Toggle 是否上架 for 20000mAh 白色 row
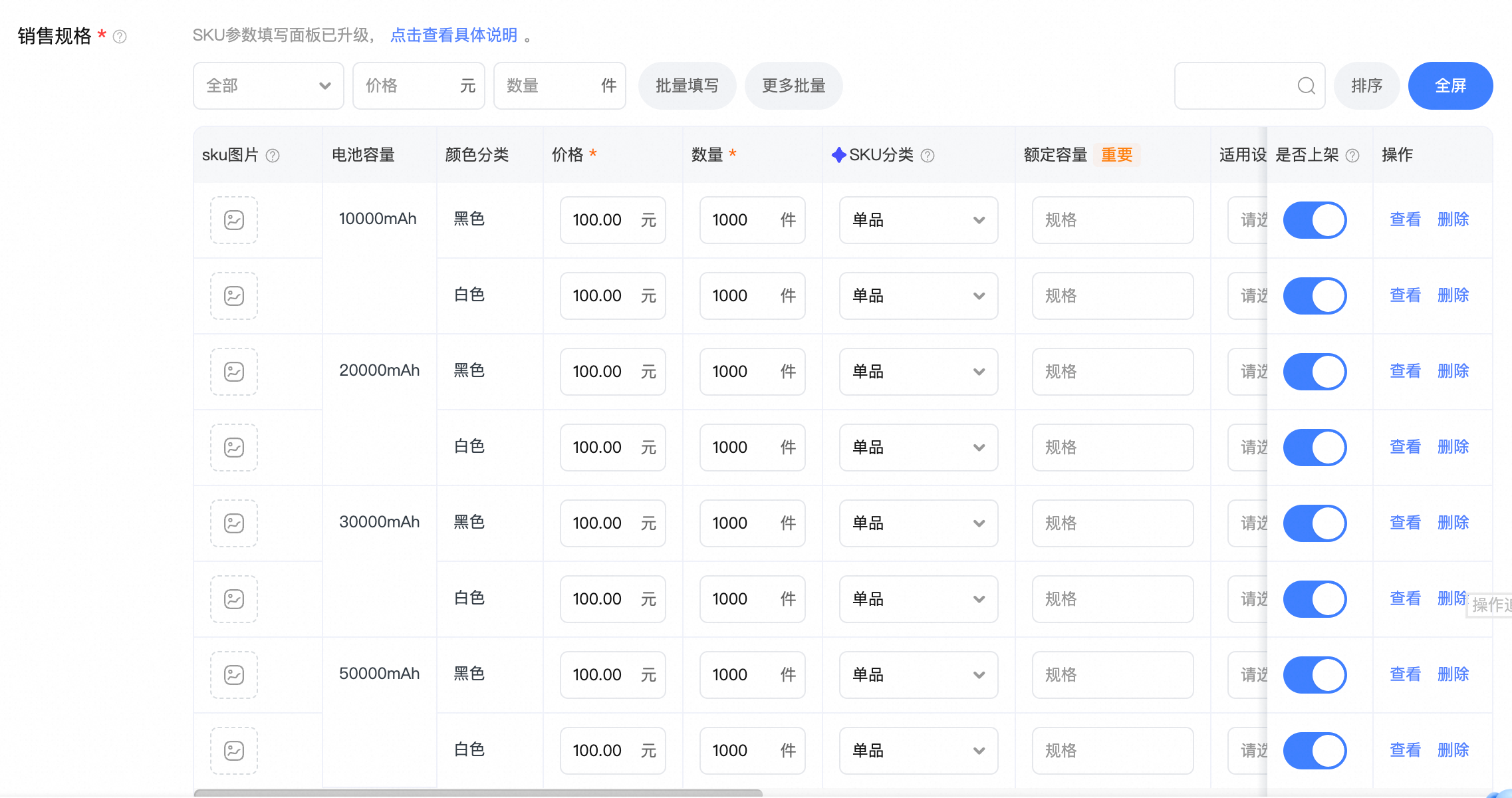Screen dimensions: 1512x798 1315,448
